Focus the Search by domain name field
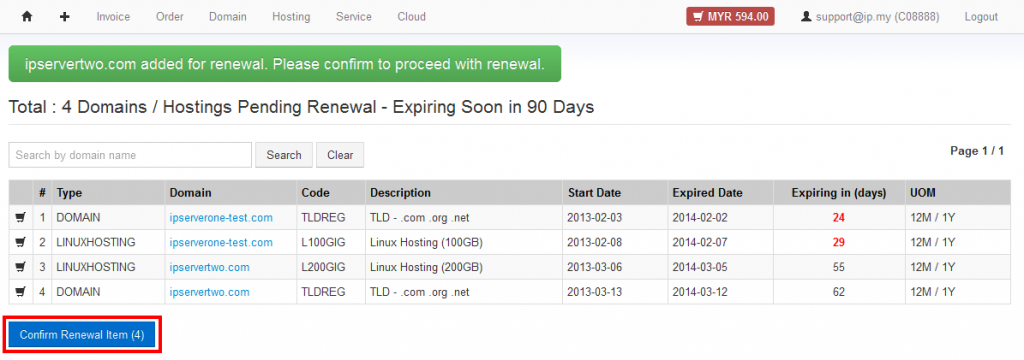The image size is (1024, 360). [x=130, y=155]
